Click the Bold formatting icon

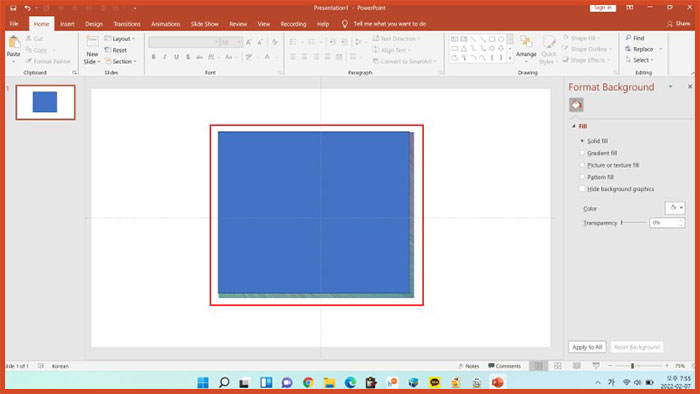(154, 57)
